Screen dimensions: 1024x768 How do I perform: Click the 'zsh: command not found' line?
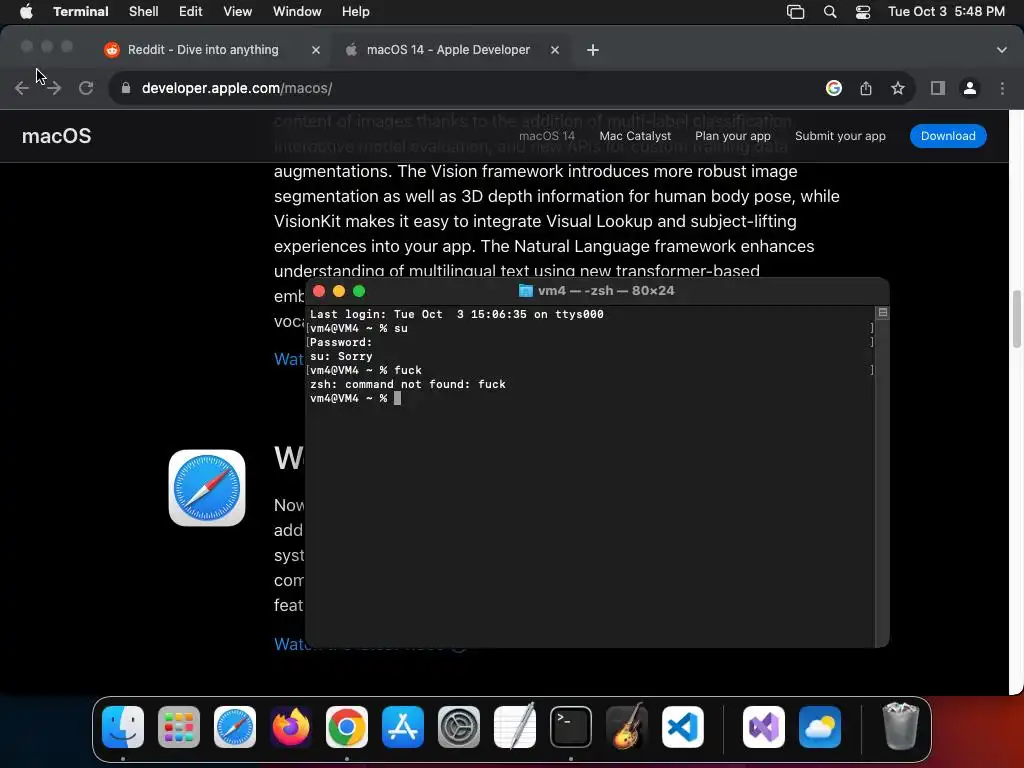point(408,385)
